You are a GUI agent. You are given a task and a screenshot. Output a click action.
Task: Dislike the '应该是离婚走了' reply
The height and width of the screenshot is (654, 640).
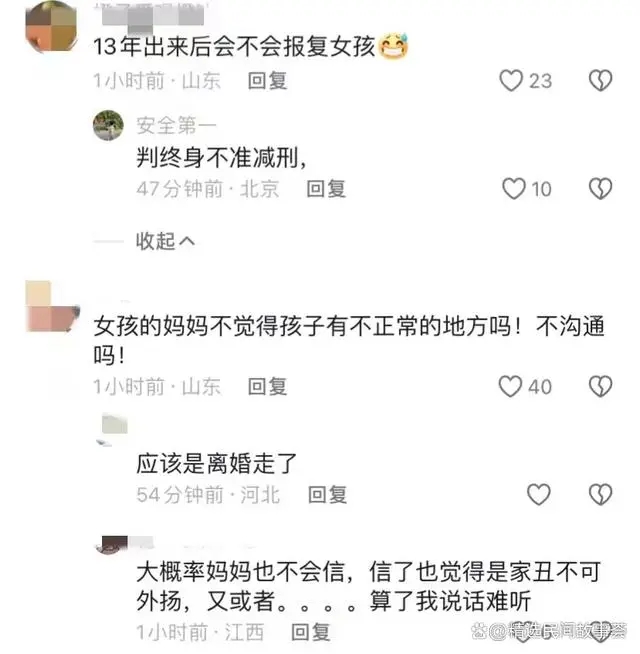click(x=600, y=495)
